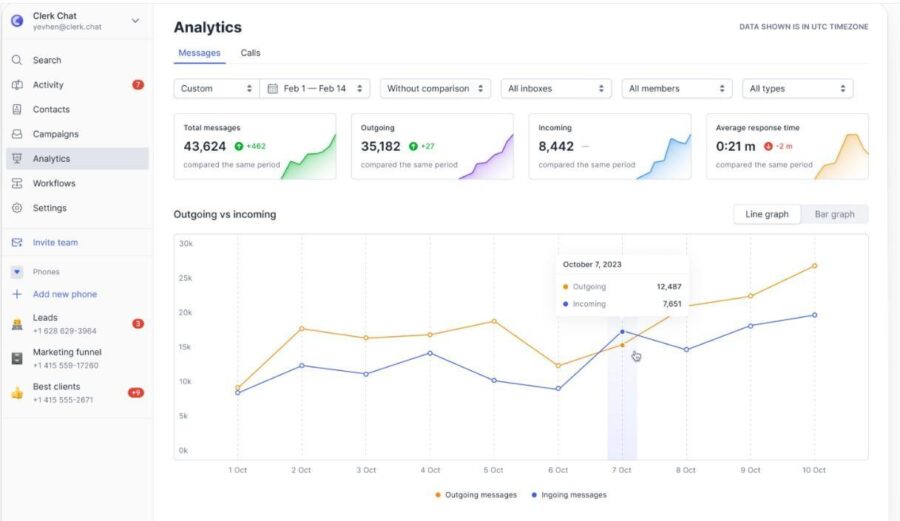900x521 pixels.
Task: Open Settings via the gear icon
Action: click(x=17, y=208)
